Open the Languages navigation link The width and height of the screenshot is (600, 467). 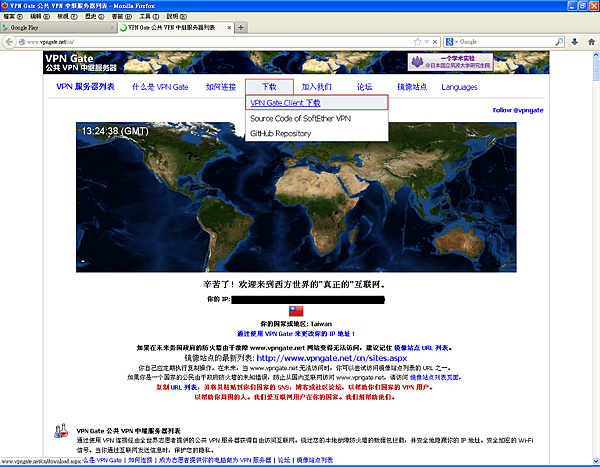(x=459, y=87)
